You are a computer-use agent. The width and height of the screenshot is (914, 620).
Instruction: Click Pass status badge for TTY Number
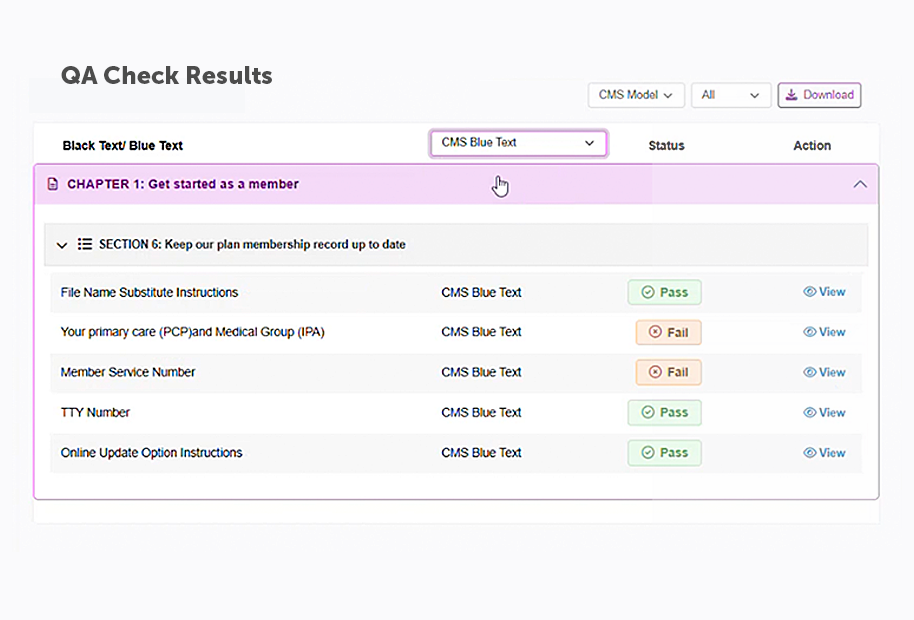pyautogui.click(x=664, y=413)
